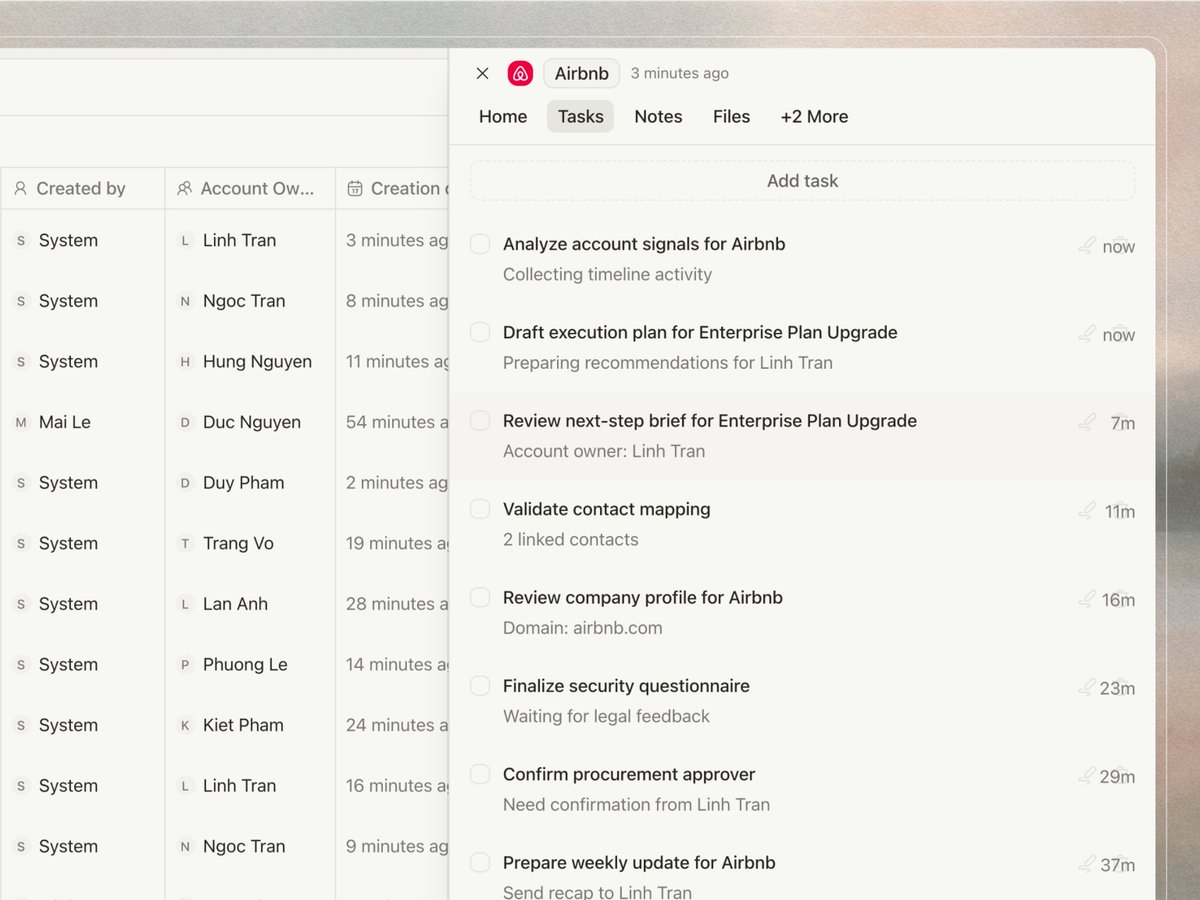Mark Review next-step brief task complete
This screenshot has width=1200, height=900.
(480, 420)
